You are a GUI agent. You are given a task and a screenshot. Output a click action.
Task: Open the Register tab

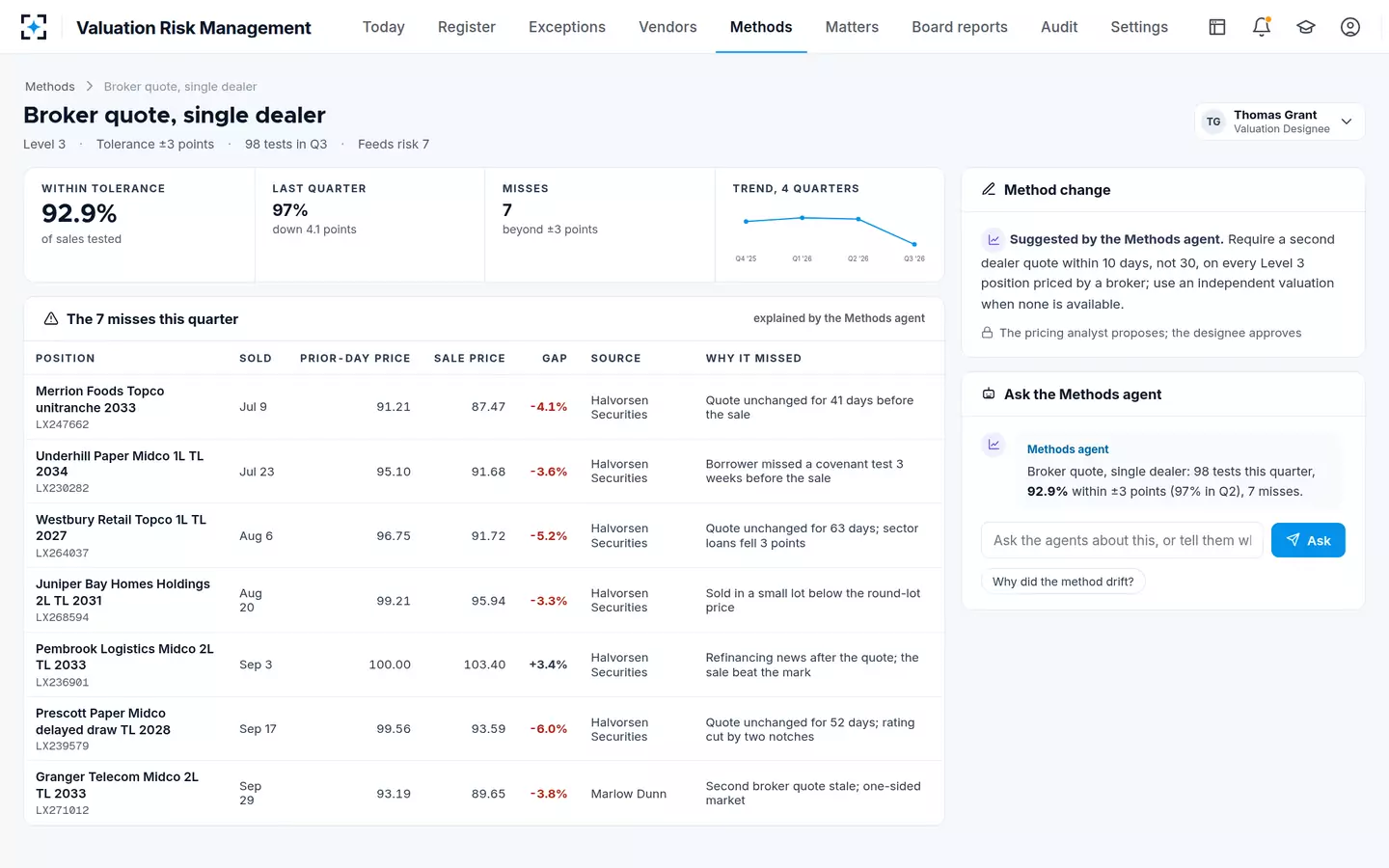point(467,27)
